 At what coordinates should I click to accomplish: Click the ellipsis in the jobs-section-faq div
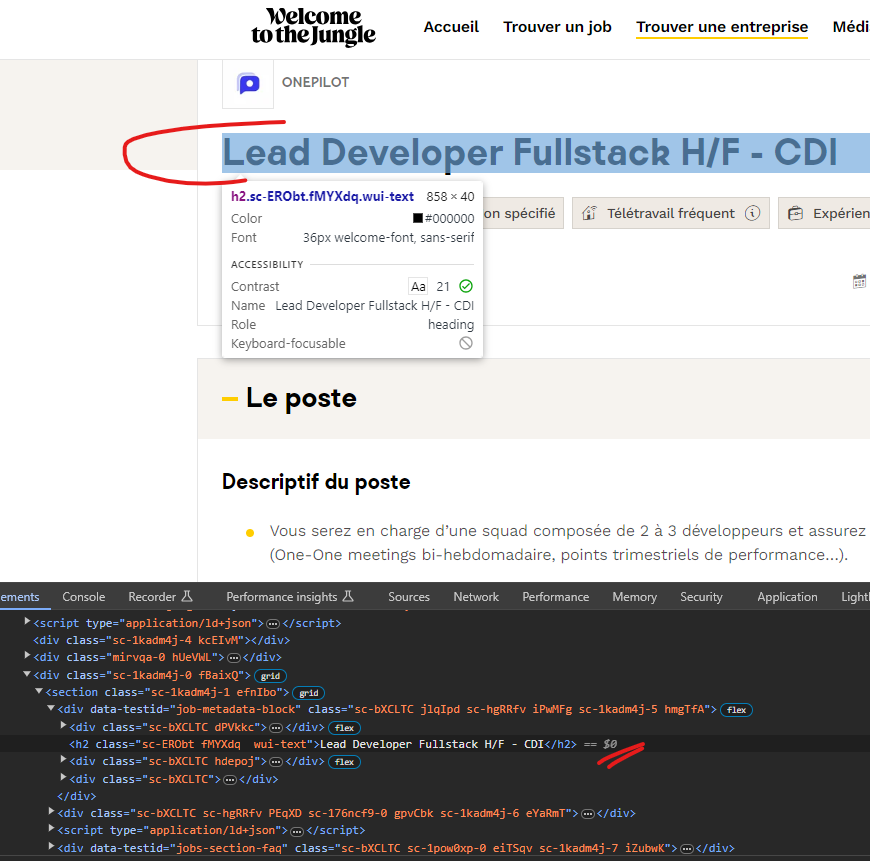pos(687,849)
